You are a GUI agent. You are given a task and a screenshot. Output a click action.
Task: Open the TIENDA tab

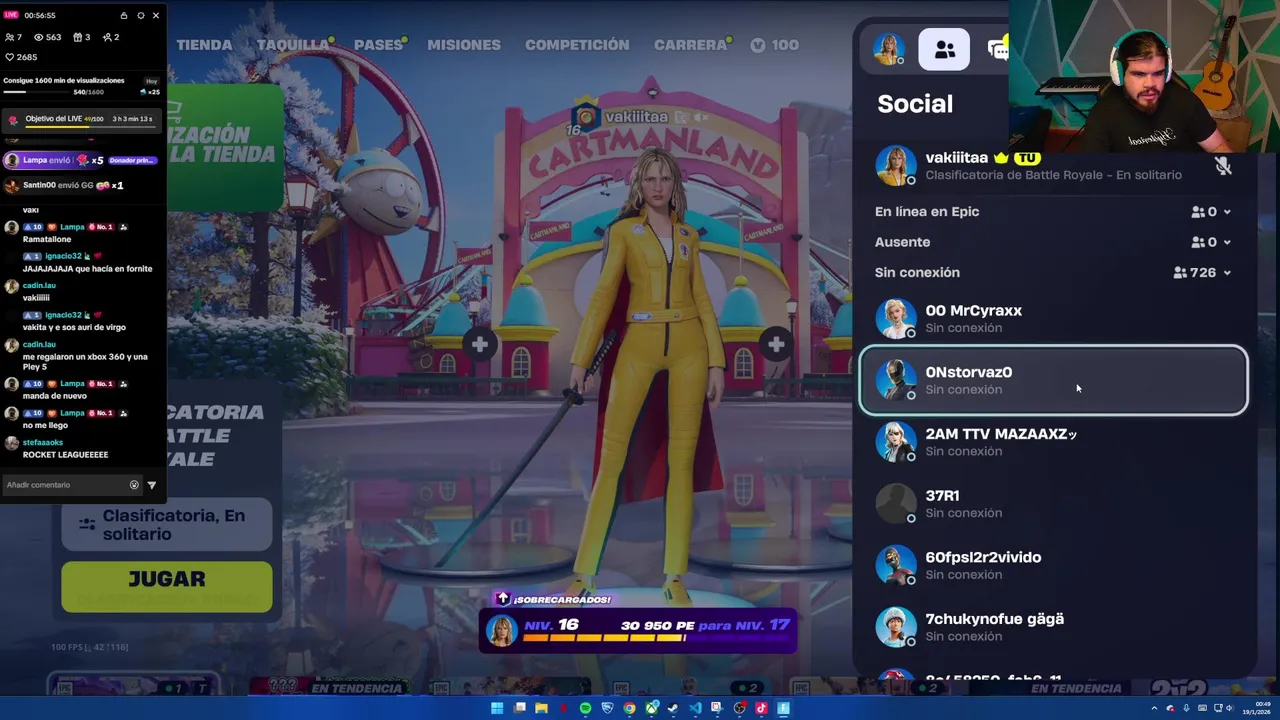[x=205, y=45]
